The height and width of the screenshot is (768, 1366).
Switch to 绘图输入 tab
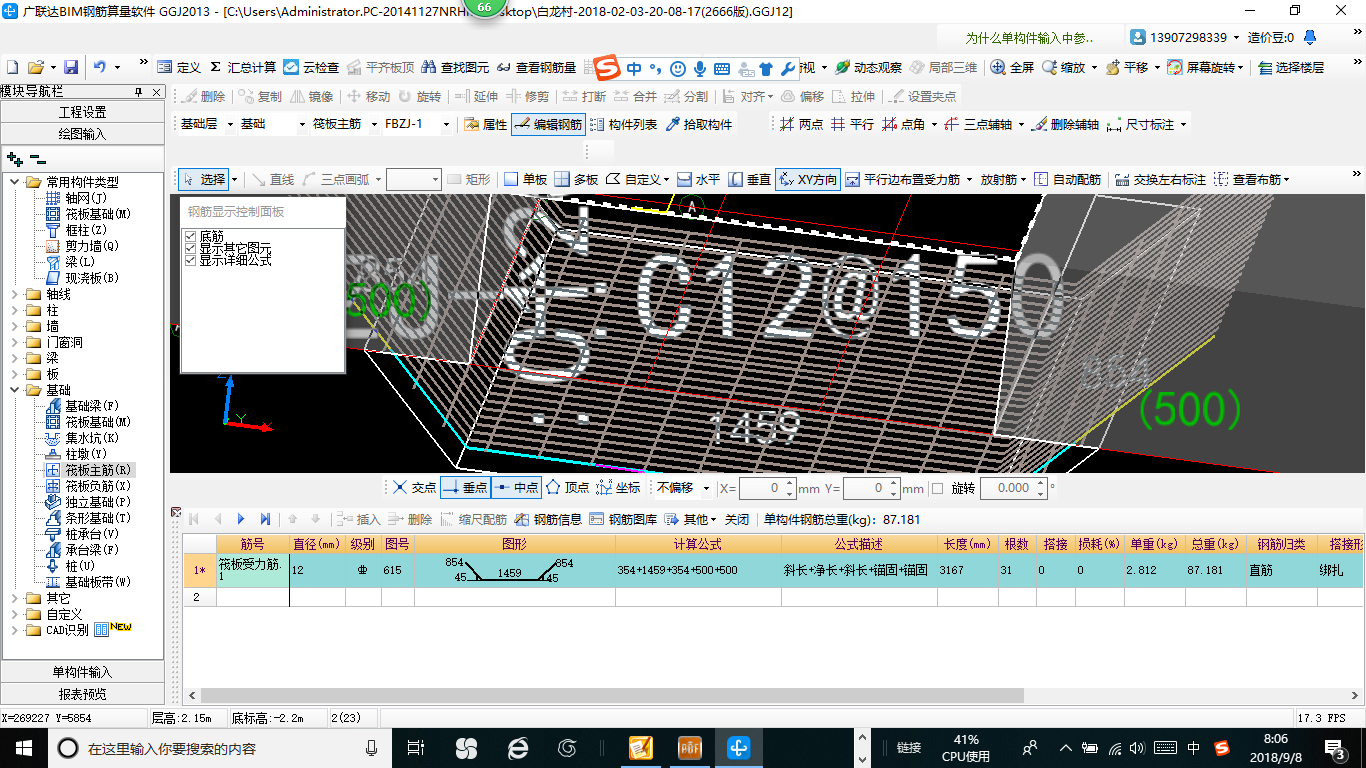(82, 133)
